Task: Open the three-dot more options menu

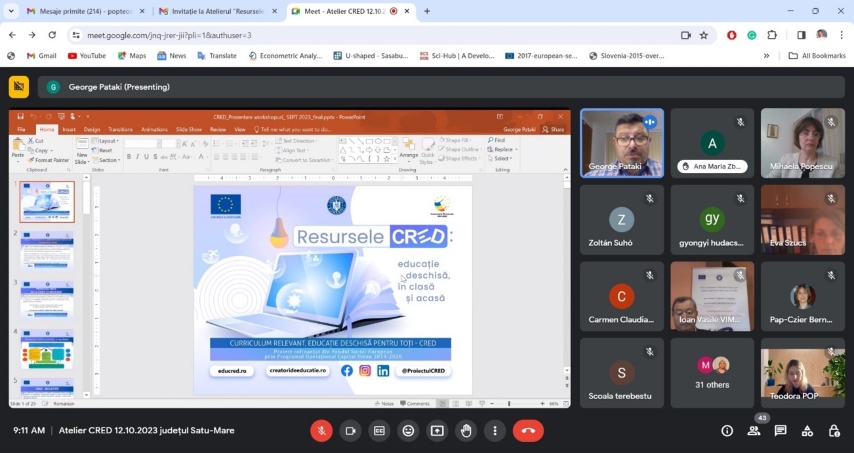Action: point(494,430)
